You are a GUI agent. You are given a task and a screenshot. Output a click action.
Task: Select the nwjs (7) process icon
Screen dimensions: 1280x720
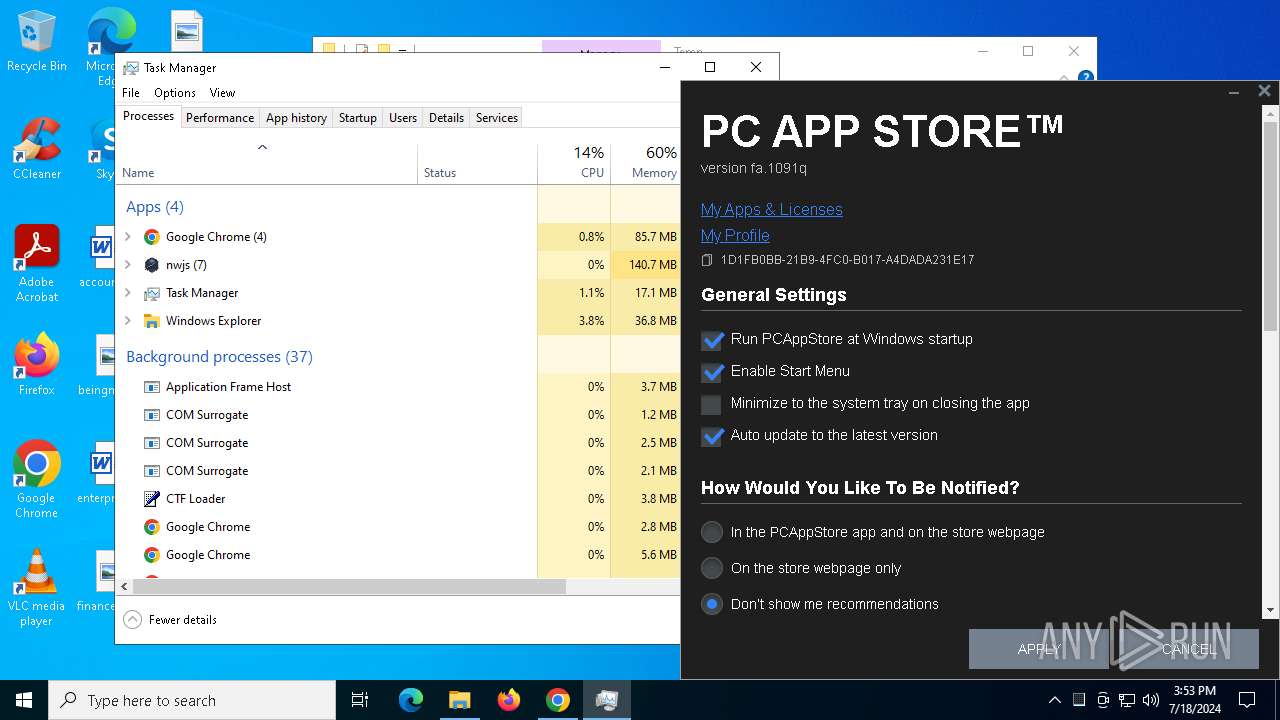pyautogui.click(x=152, y=265)
